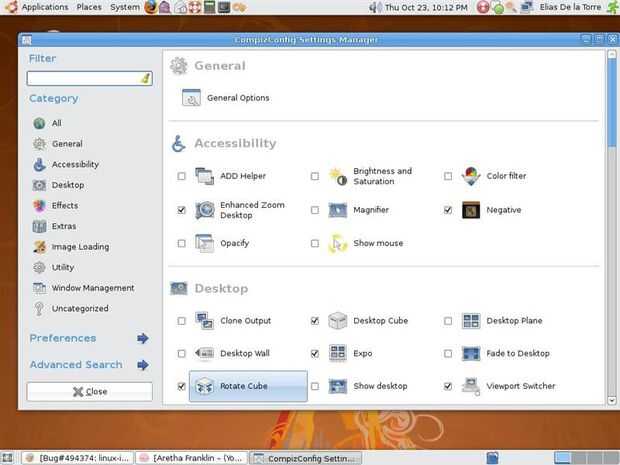The image size is (620, 465).
Task: Uncheck the Expo plugin checkbox
Action: click(x=315, y=353)
